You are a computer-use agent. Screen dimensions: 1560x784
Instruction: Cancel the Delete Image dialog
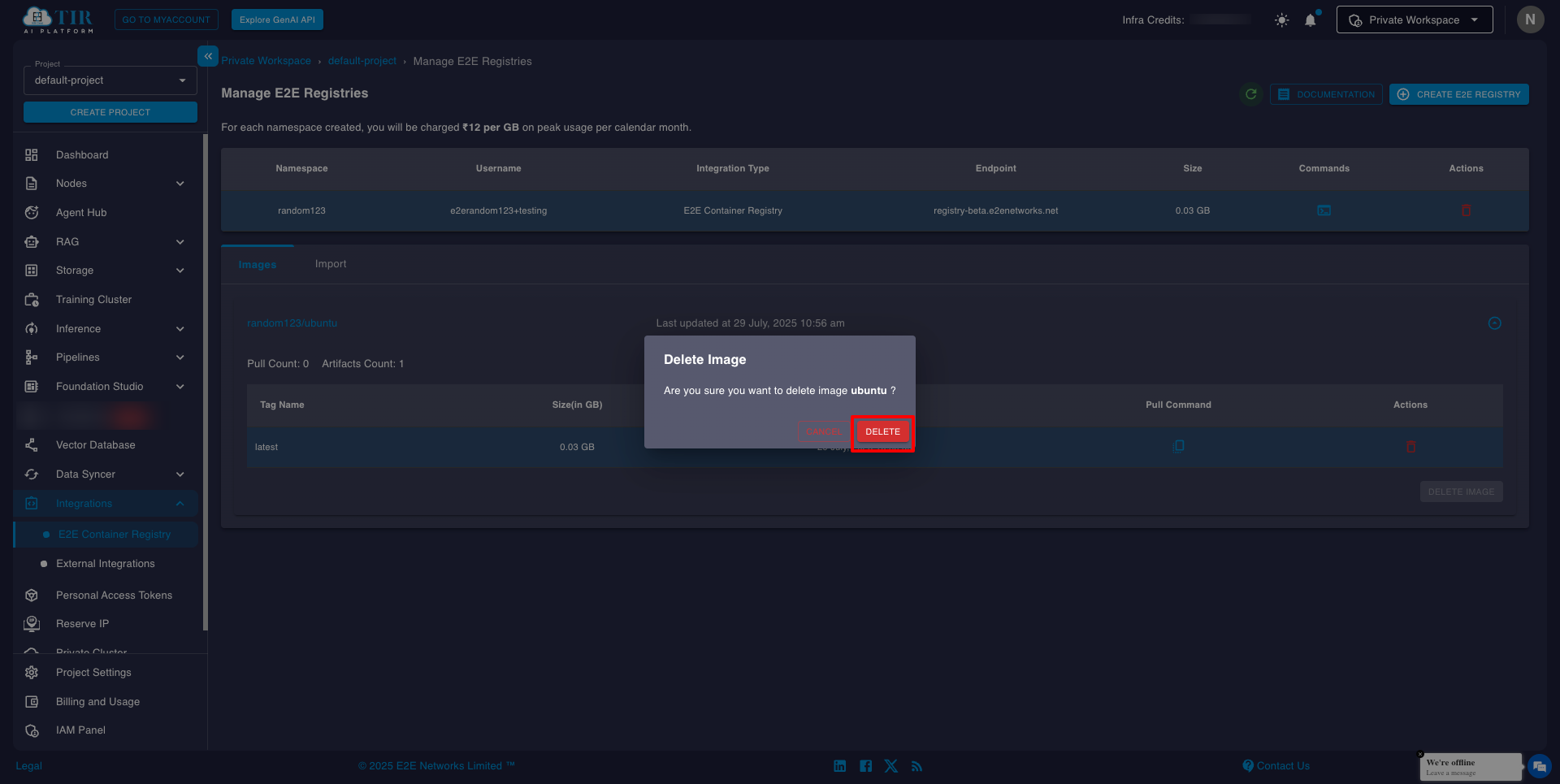point(823,431)
